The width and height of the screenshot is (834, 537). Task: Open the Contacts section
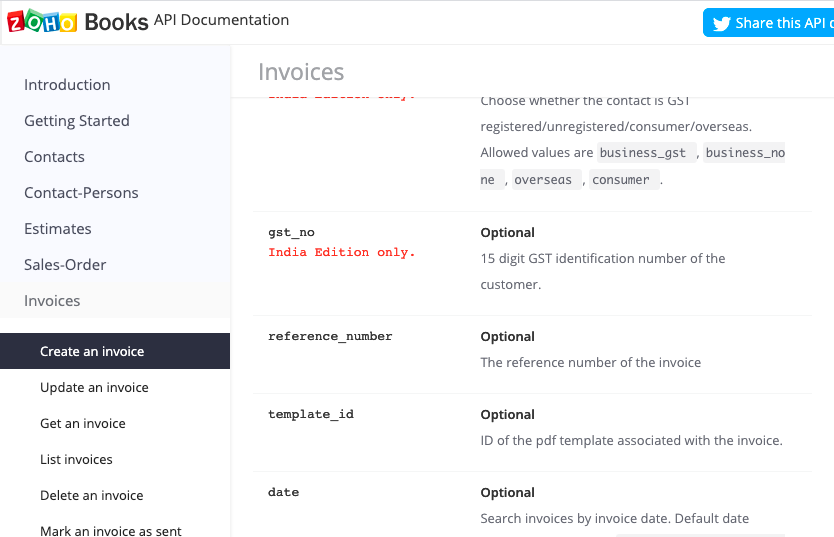[54, 157]
